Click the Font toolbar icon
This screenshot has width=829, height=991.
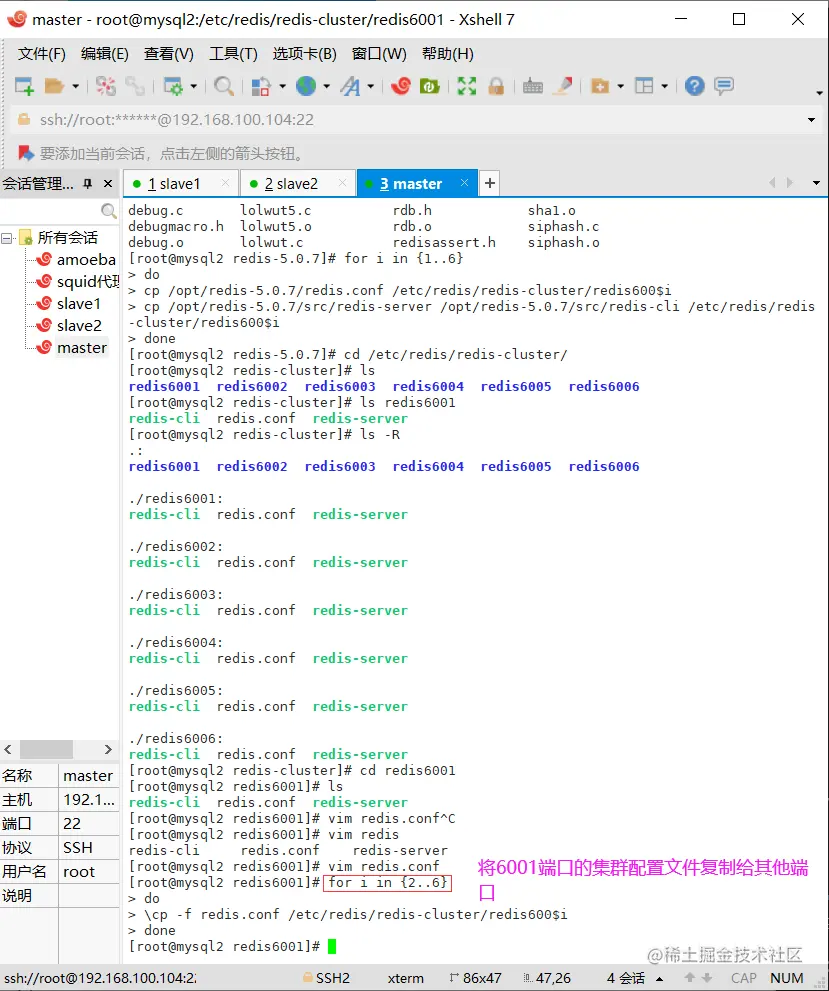coord(350,86)
